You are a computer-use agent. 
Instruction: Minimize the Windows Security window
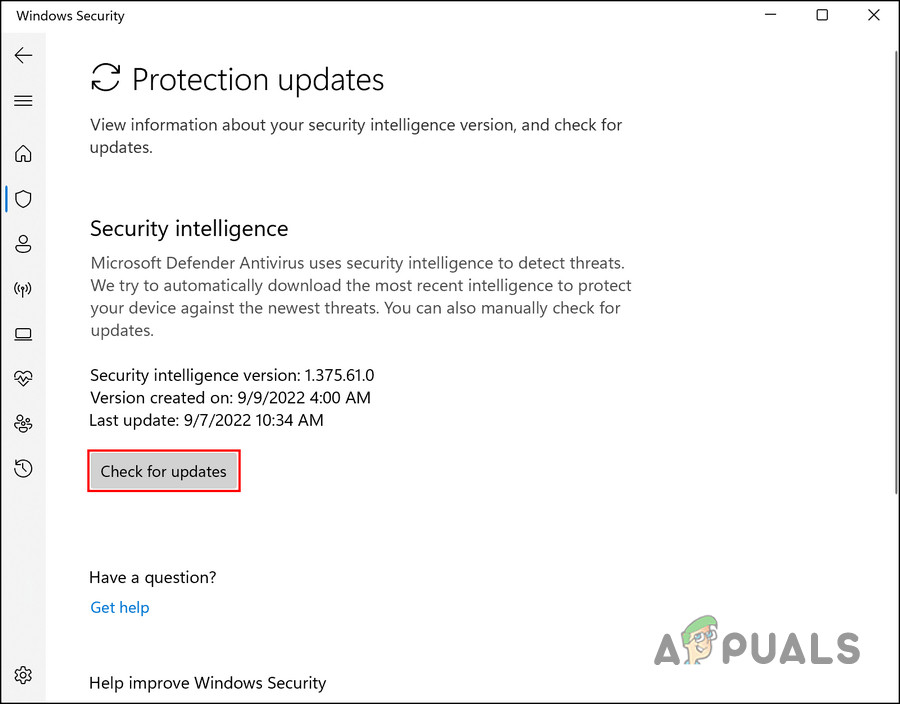[770, 15]
